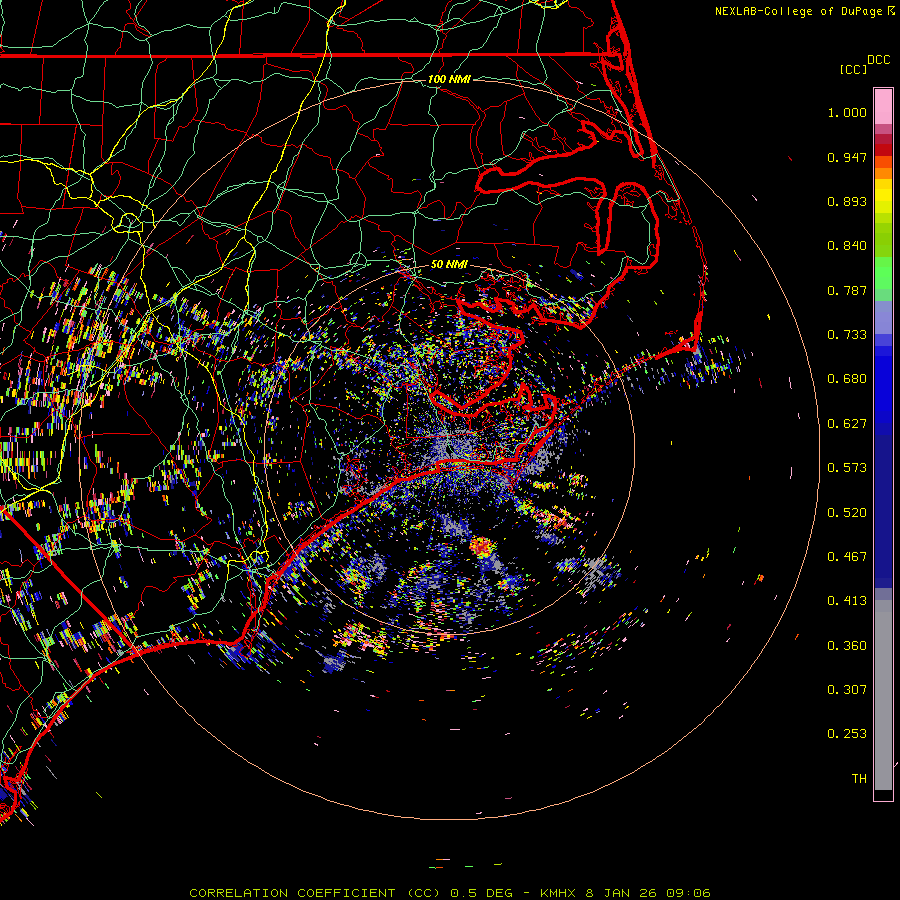Screen dimensions: 900x900
Task: Click the 8 JAN 26 09:06 timestamp
Action: point(648,893)
